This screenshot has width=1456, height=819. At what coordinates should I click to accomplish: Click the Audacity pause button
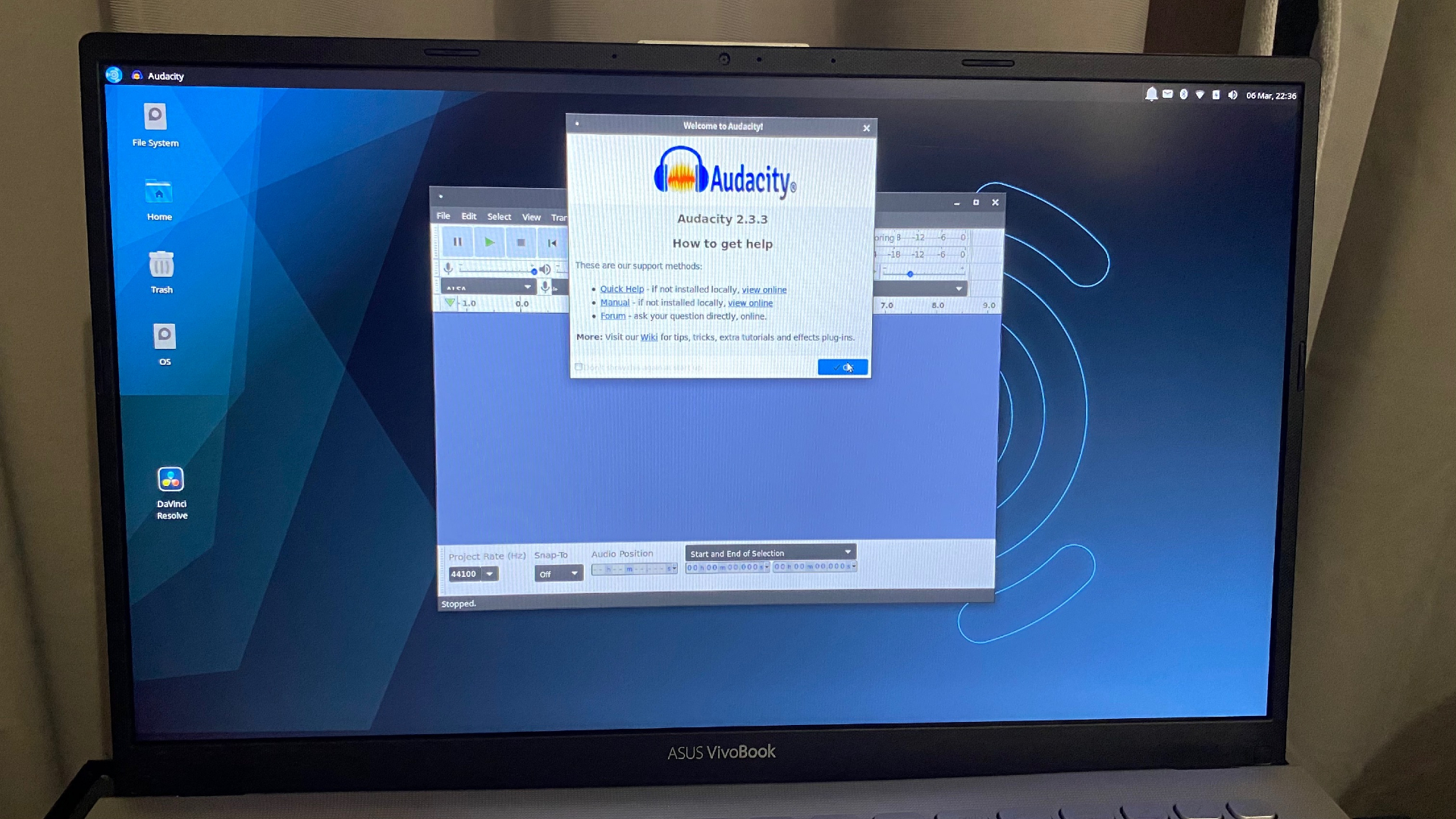(x=457, y=242)
